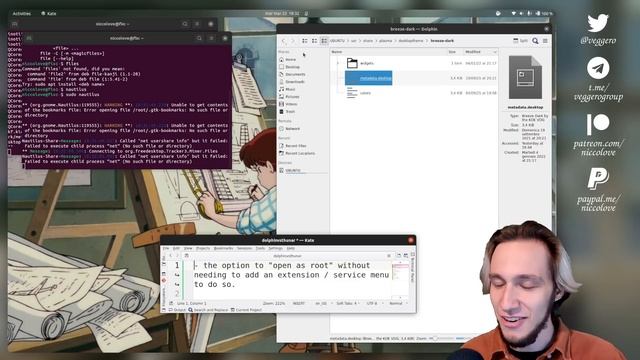Image resolution: width=640 pixels, height=360 pixels.
Task: Switch Dolphin to icons view mode
Action: [x=305, y=41]
